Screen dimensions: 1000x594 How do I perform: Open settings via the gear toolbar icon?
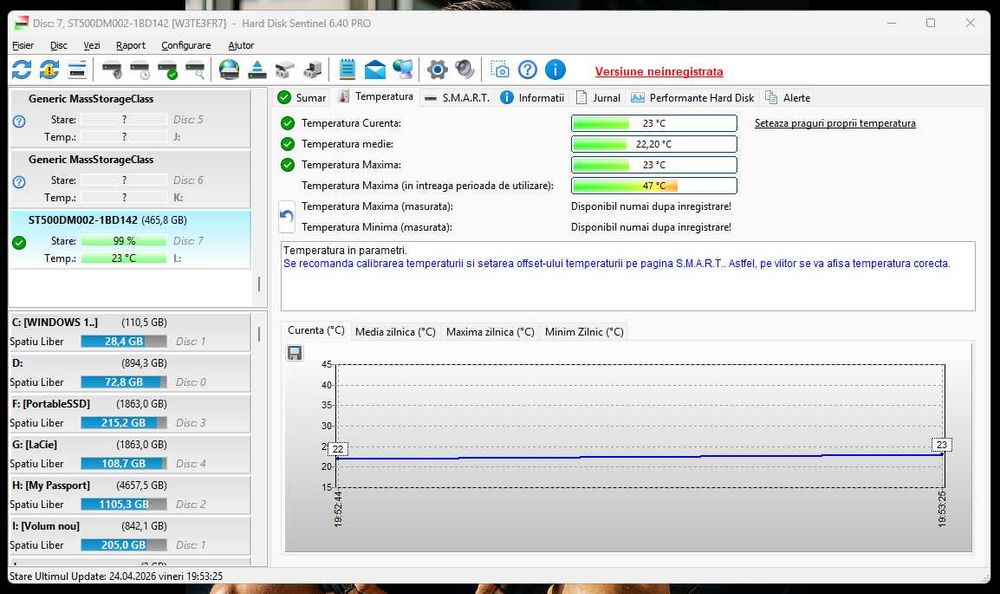(437, 70)
